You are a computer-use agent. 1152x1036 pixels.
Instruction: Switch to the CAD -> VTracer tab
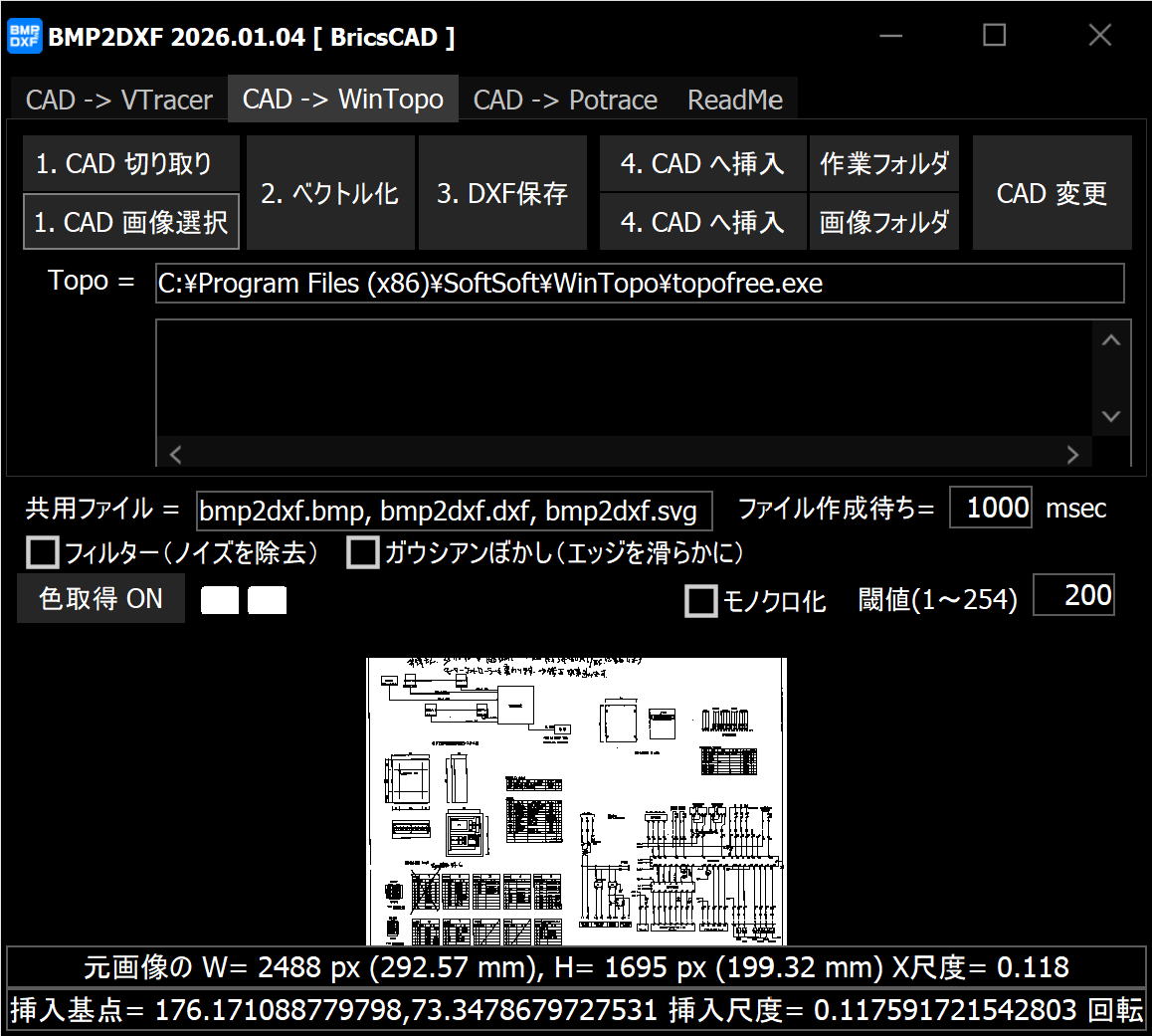pyautogui.click(x=118, y=101)
